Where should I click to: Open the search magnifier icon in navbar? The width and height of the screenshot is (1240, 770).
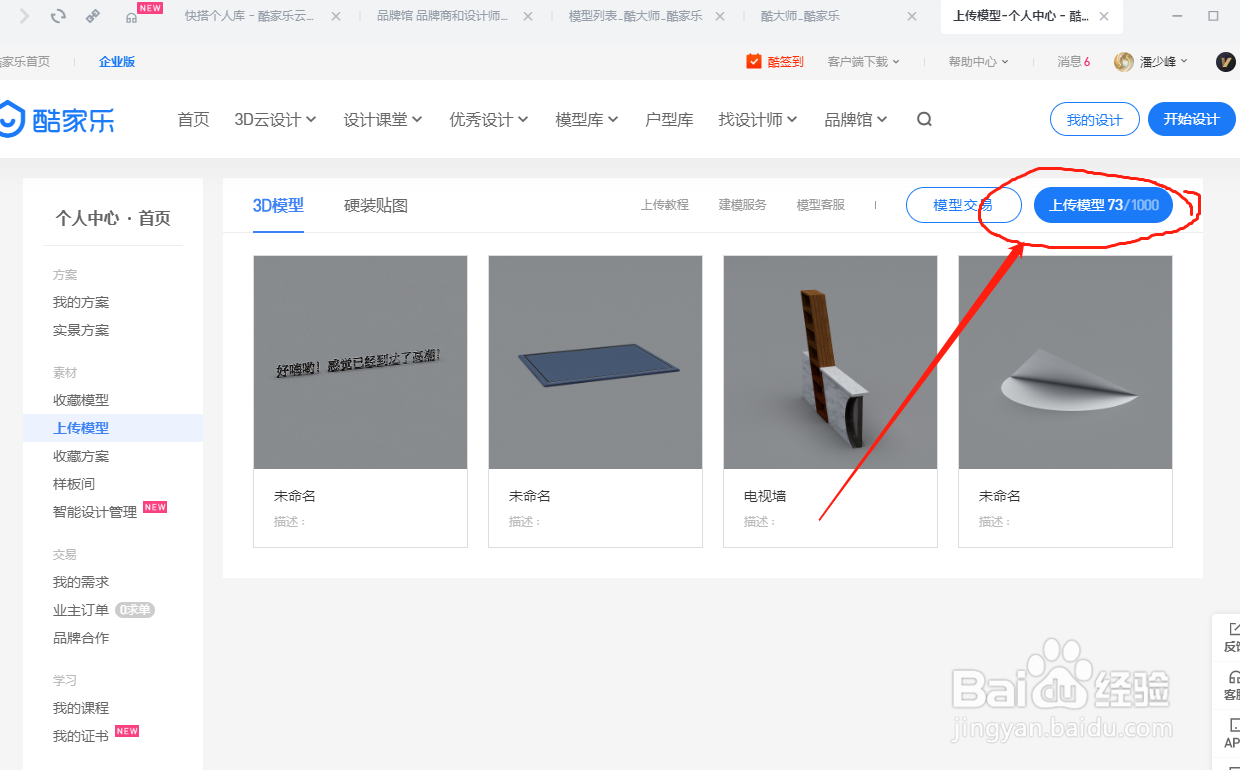924,119
